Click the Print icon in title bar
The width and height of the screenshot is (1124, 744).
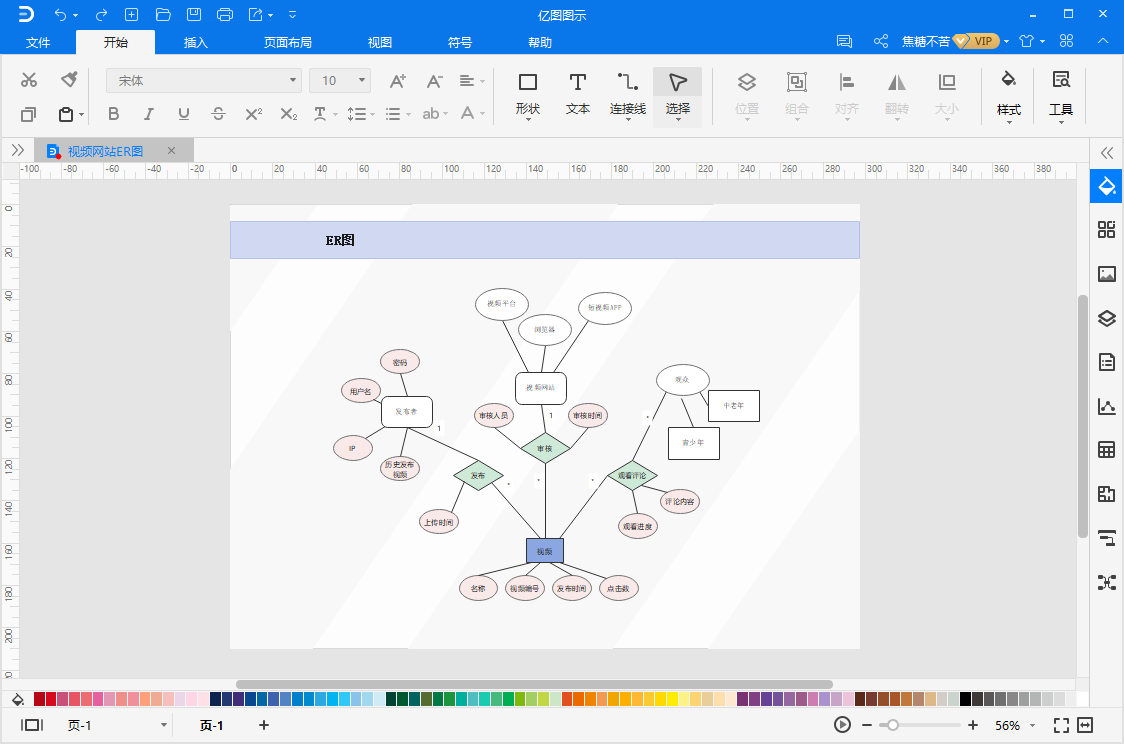point(225,14)
